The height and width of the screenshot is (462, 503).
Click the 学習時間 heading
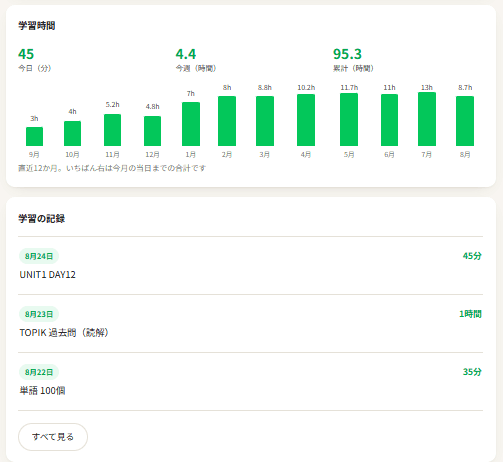point(37,26)
